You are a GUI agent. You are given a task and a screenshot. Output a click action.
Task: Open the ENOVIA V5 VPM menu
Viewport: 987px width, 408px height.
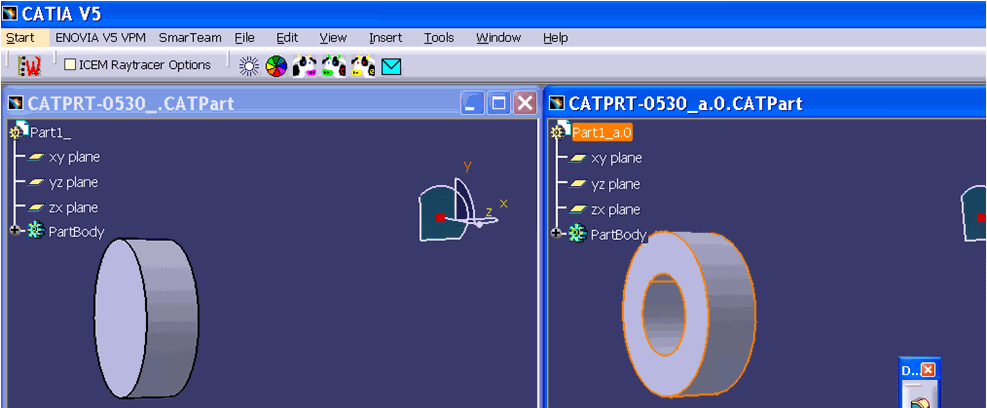pos(101,38)
